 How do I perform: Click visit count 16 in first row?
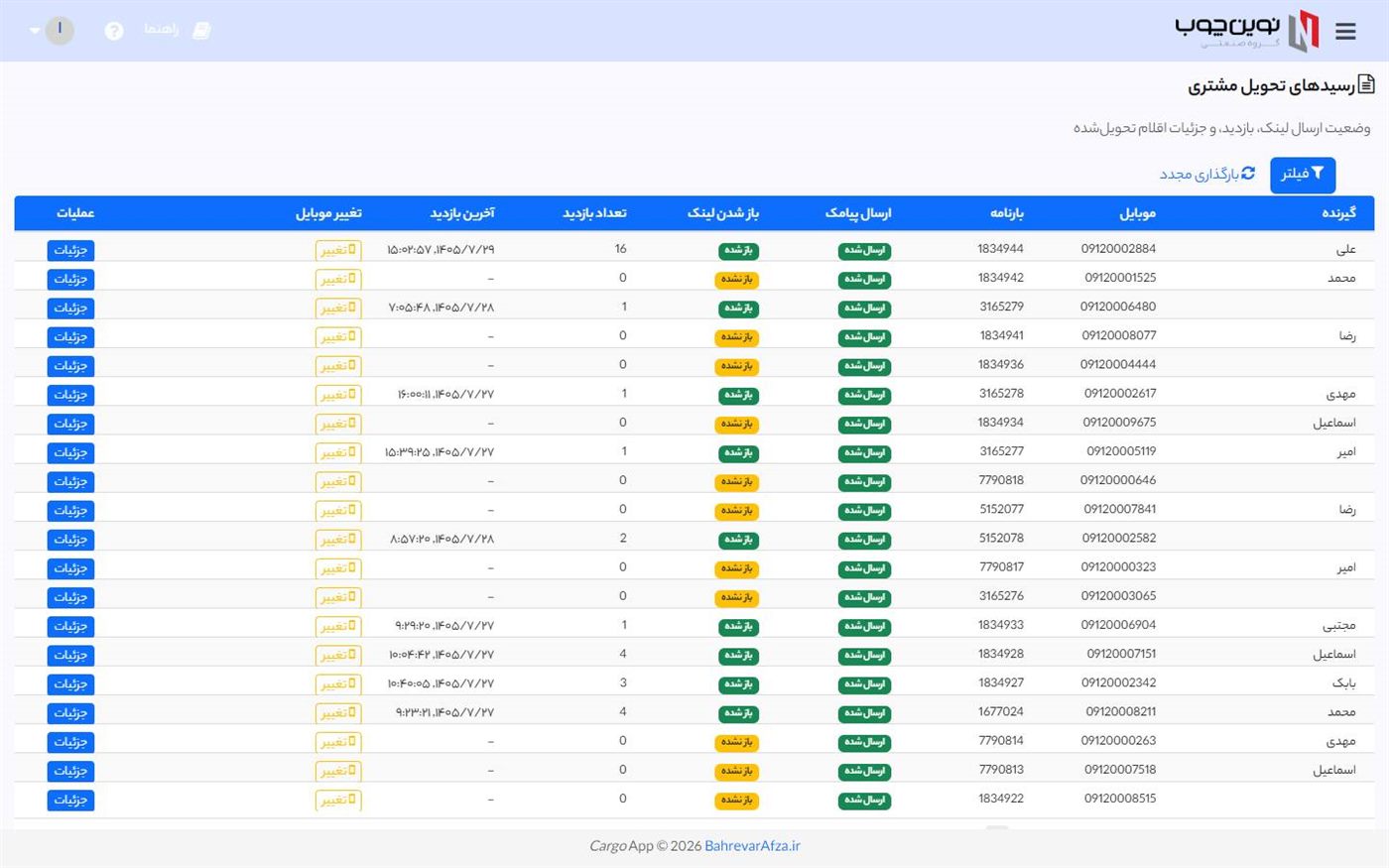tap(620, 249)
